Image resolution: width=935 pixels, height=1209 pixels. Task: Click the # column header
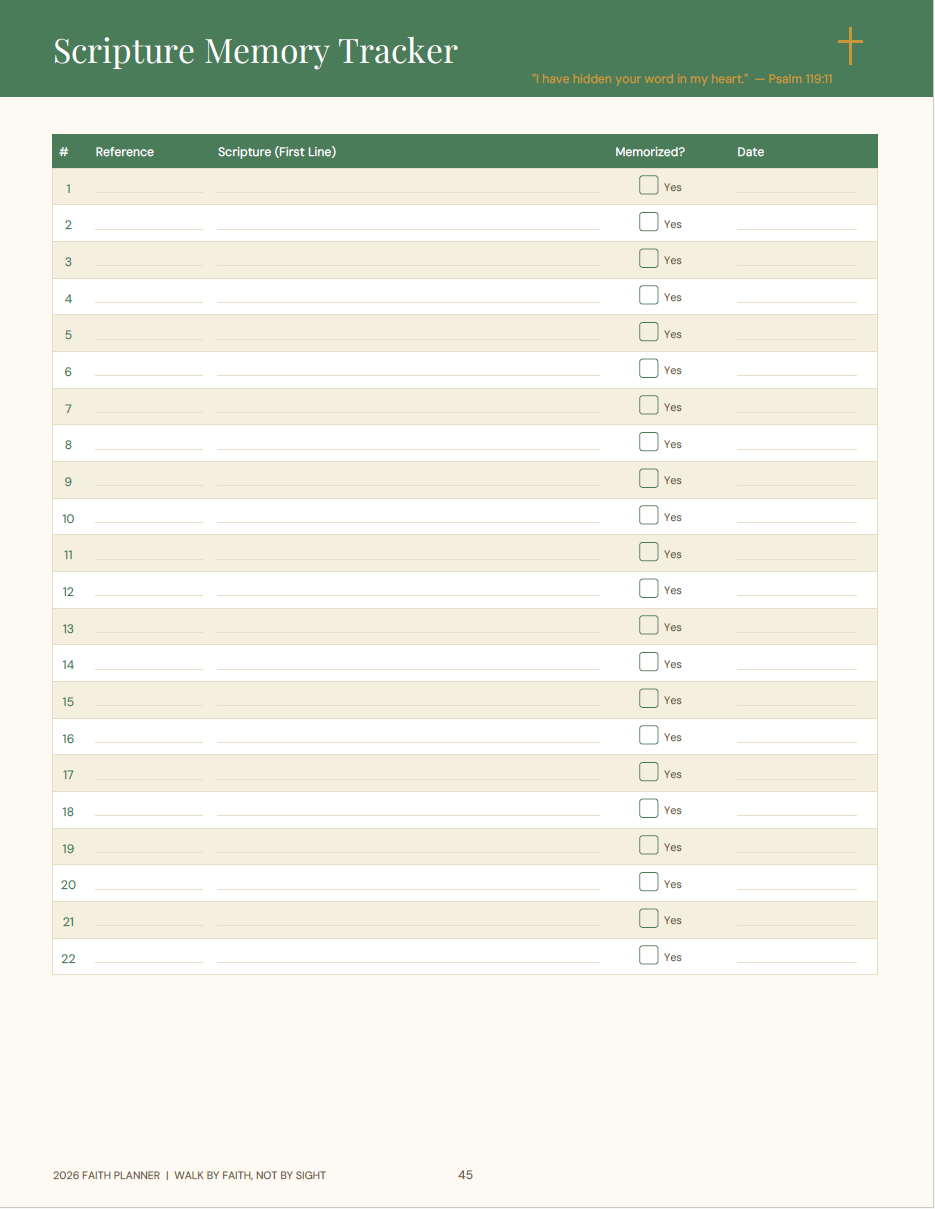(x=64, y=152)
